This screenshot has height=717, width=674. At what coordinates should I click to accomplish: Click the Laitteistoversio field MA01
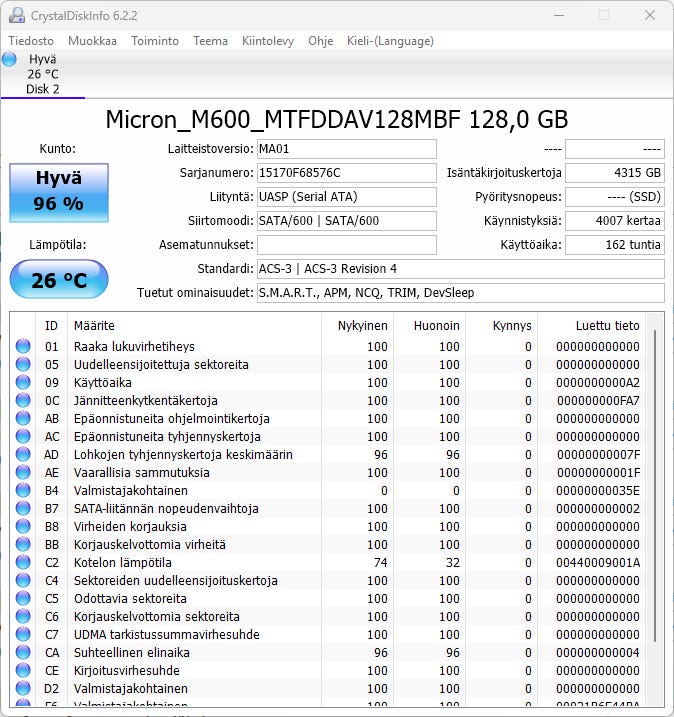[347, 149]
